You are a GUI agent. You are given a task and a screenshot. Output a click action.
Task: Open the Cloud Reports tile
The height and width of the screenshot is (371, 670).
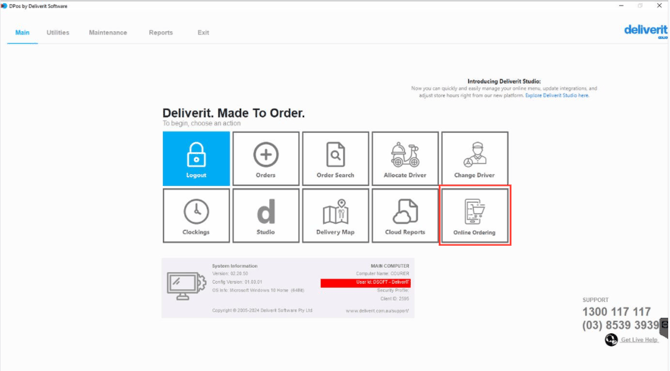(x=405, y=216)
